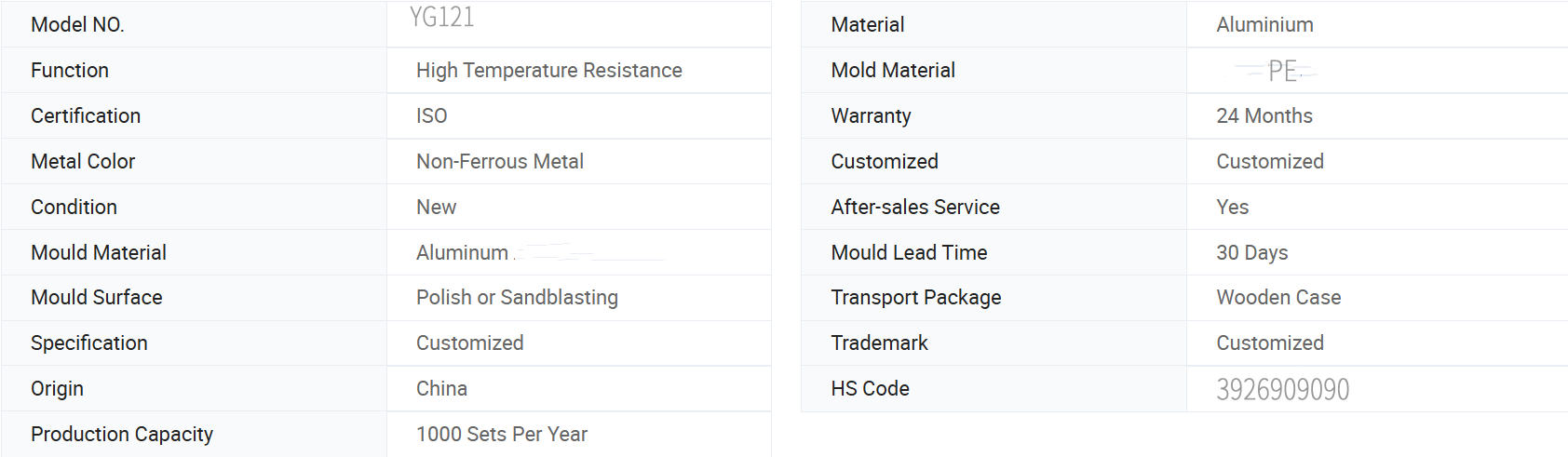
Task: Click the 1000 Sets Per Year value
Action: pos(502,434)
